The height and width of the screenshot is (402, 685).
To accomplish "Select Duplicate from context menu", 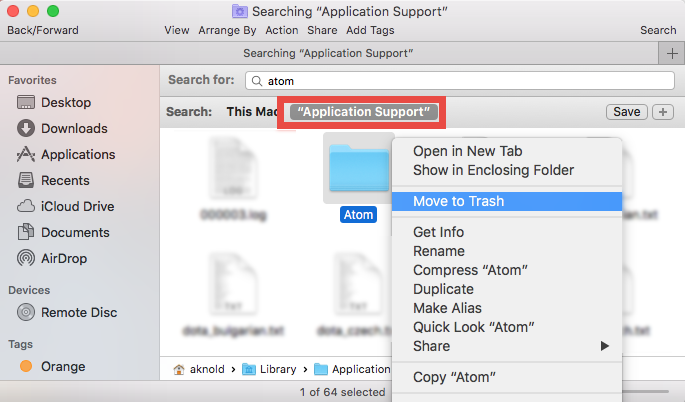I will pyautogui.click(x=507, y=289).
